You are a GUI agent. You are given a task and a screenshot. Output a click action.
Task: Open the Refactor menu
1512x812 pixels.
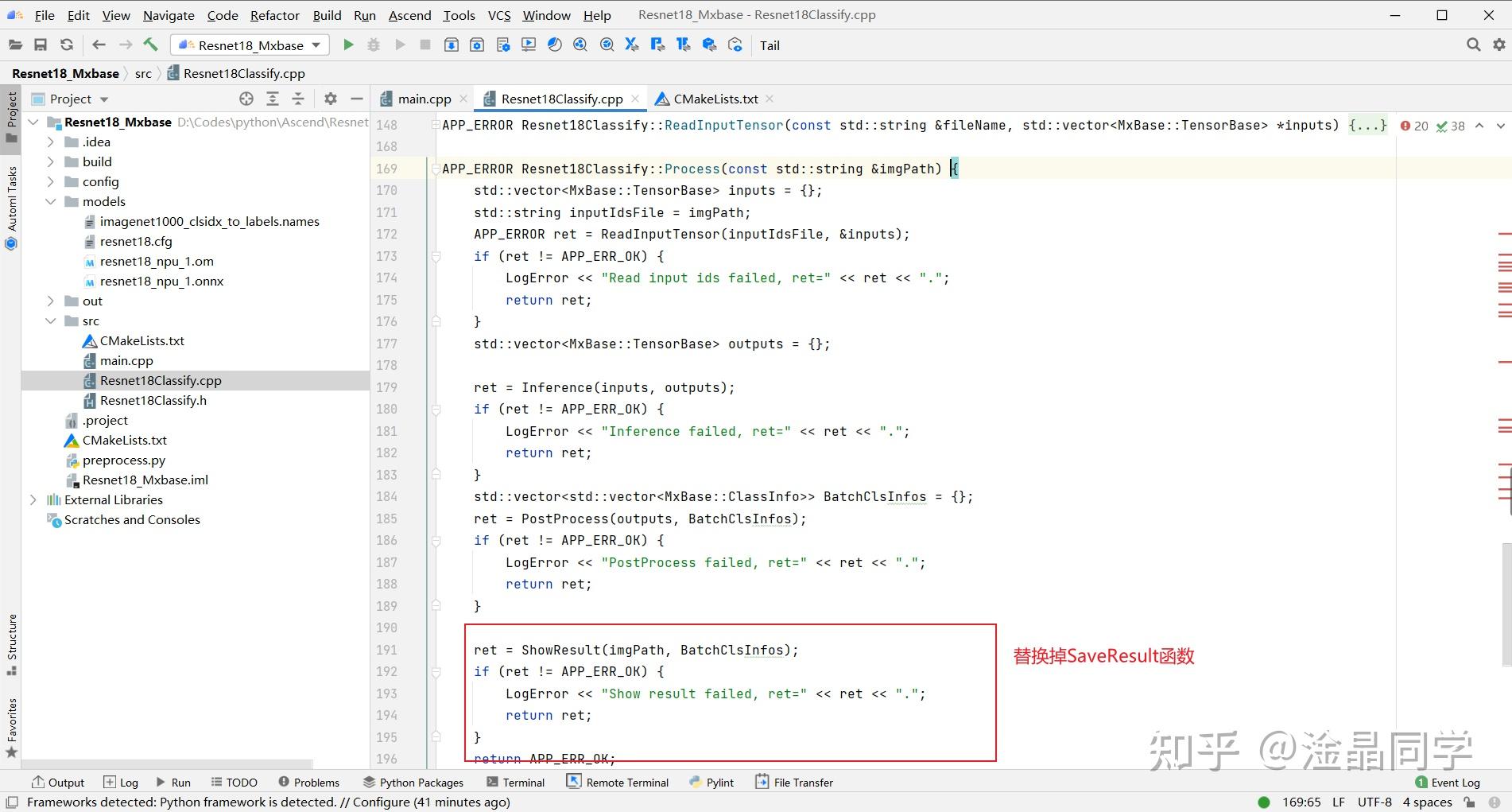(274, 15)
